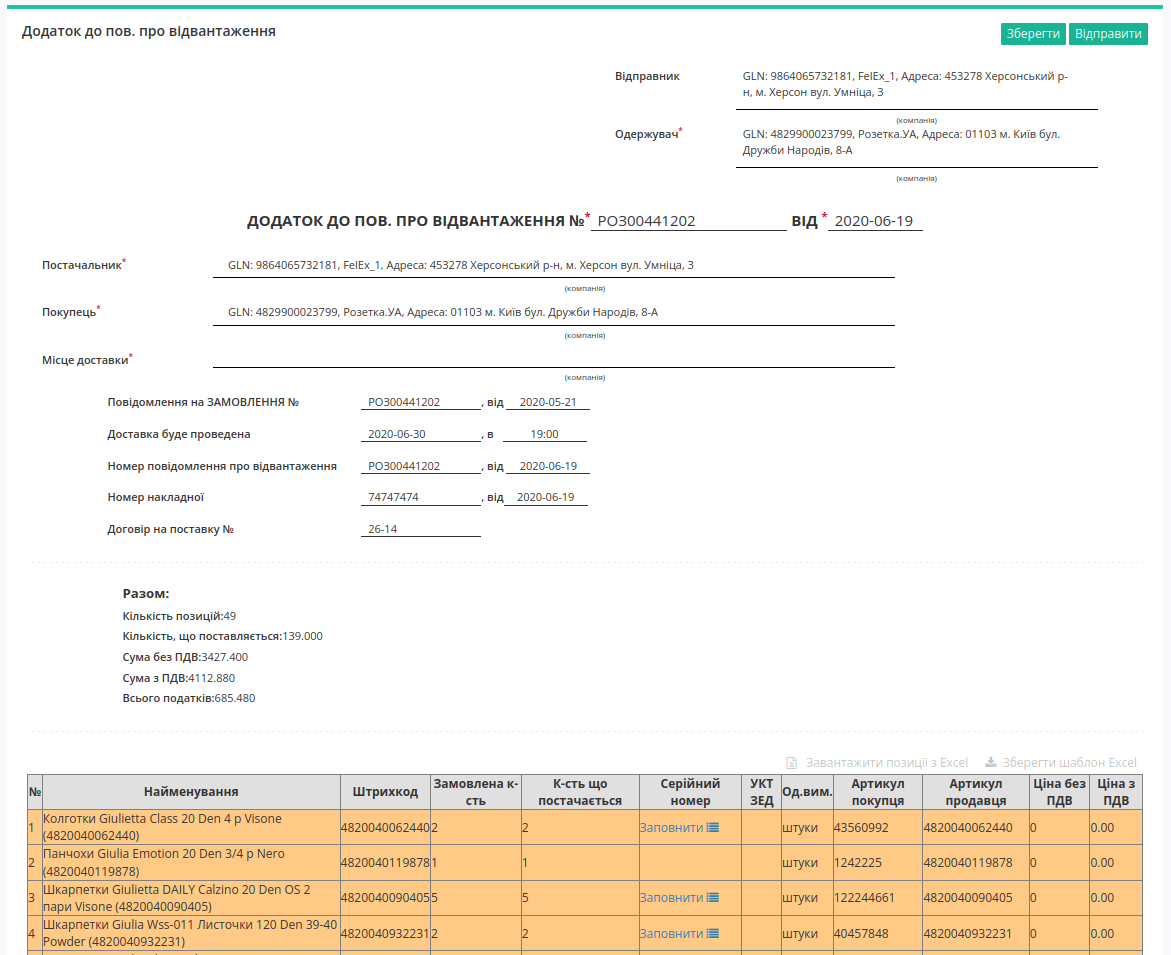The width and height of the screenshot is (1171, 955).
Task: Open the Покупець company field
Action: 553,312
